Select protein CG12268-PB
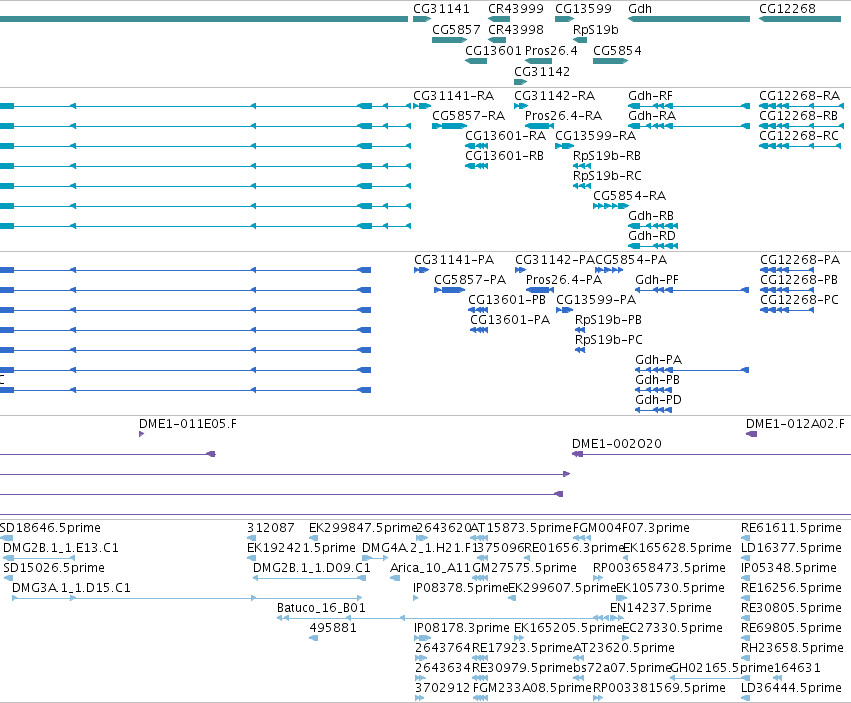Viewport: 851px width, 703px height. (799, 280)
